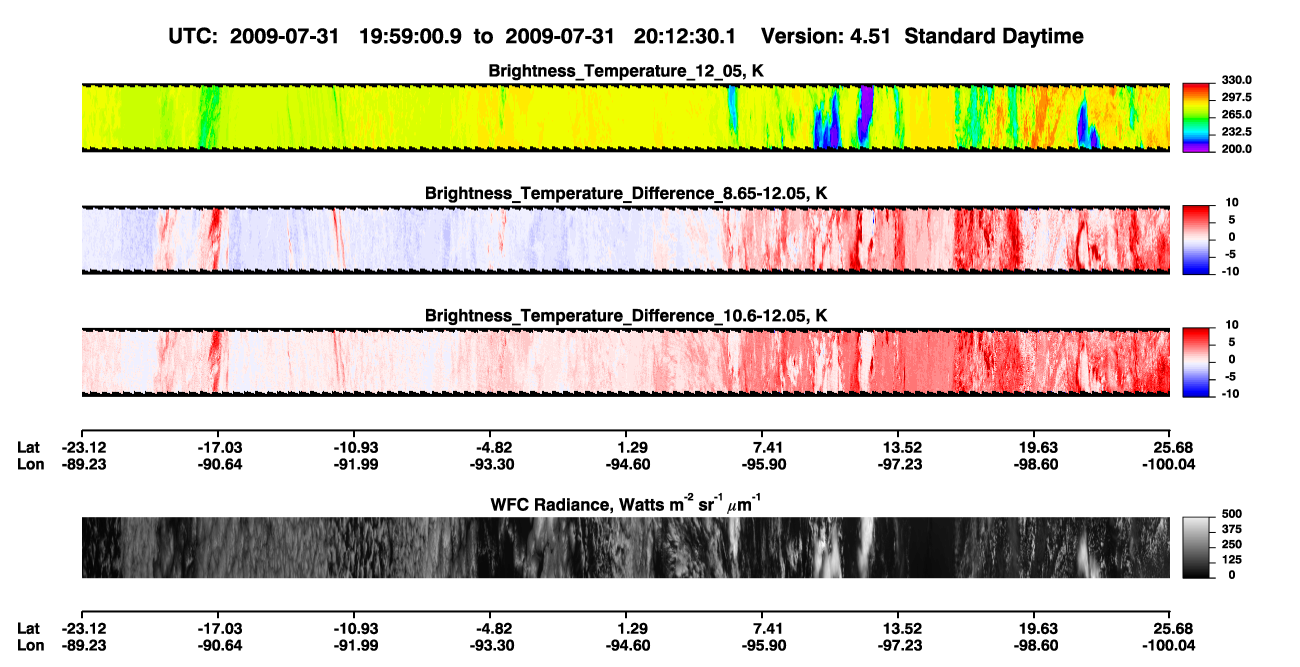Click longitude '-98.60' beneath the WFC Radiance image
The width and height of the screenshot is (1300, 667).
click(1037, 644)
